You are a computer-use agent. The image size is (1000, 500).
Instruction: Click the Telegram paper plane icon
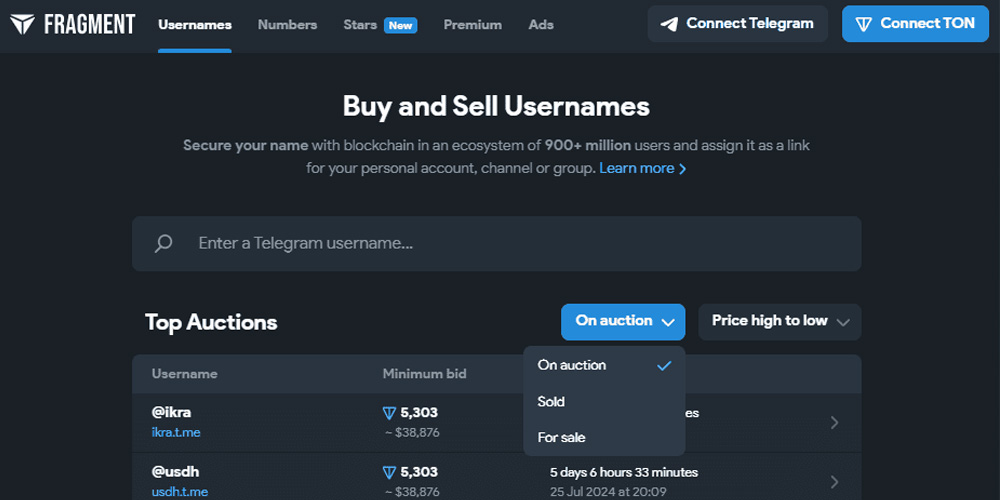[x=669, y=24]
